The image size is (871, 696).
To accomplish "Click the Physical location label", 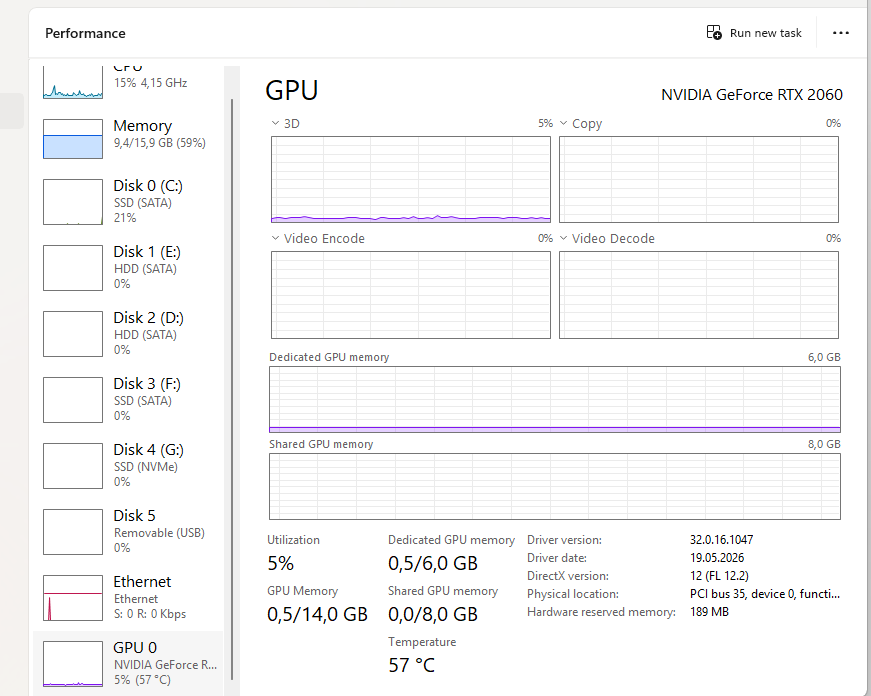I will pyautogui.click(x=573, y=594).
